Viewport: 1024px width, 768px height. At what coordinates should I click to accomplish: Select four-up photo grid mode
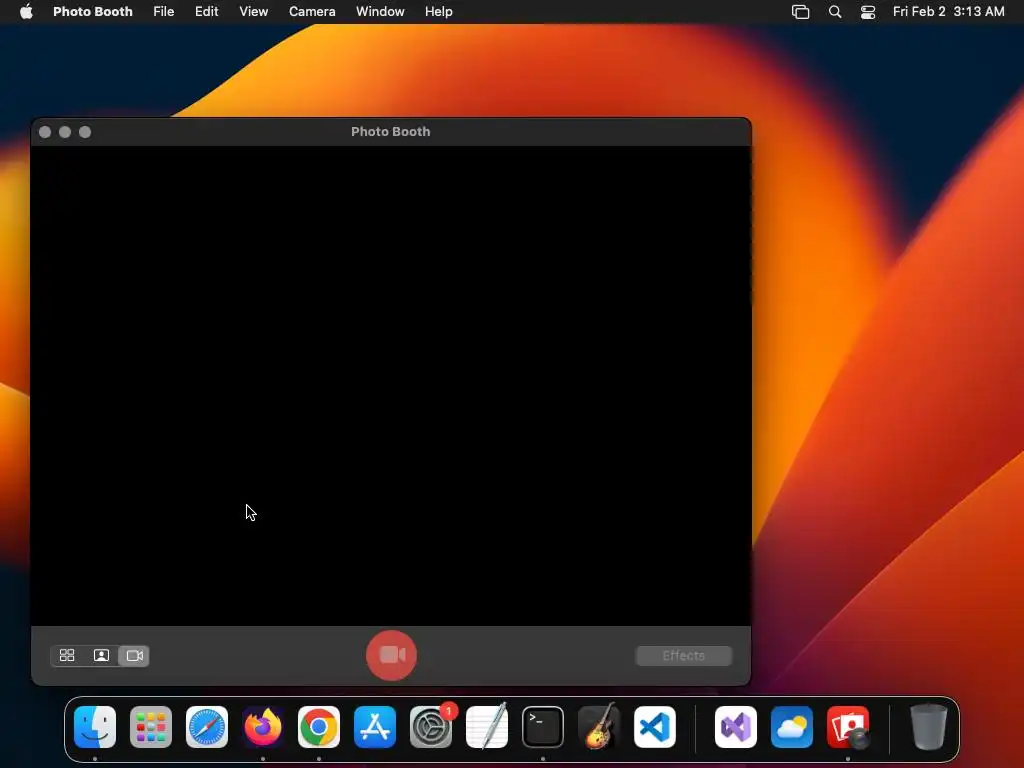pyautogui.click(x=67, y=655)
